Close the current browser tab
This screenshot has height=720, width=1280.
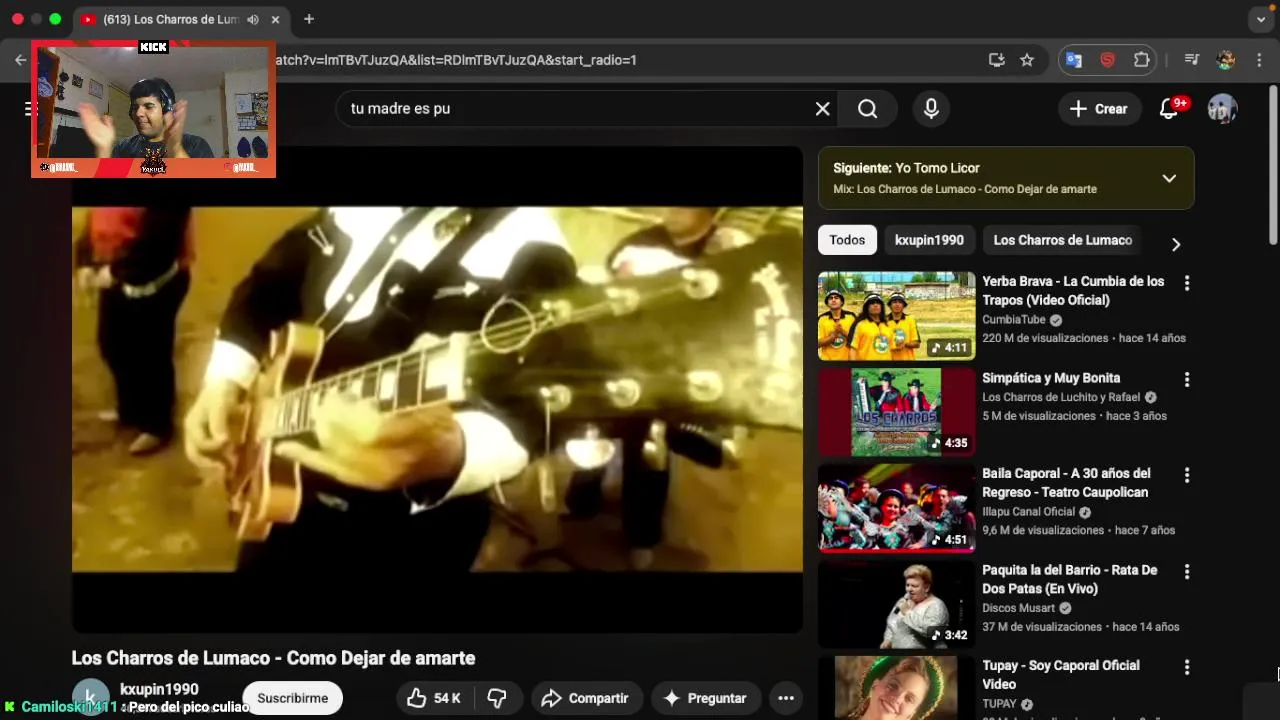[275, 19]
